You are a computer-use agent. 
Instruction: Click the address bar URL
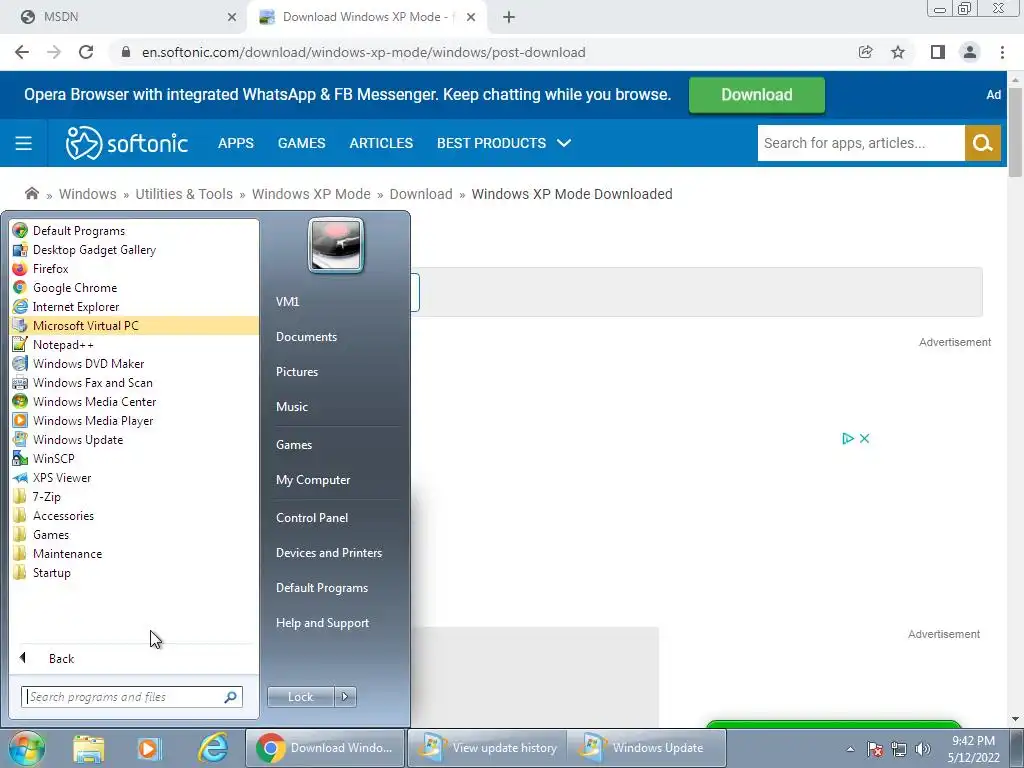pyautogui.click(x=364, y=52)
